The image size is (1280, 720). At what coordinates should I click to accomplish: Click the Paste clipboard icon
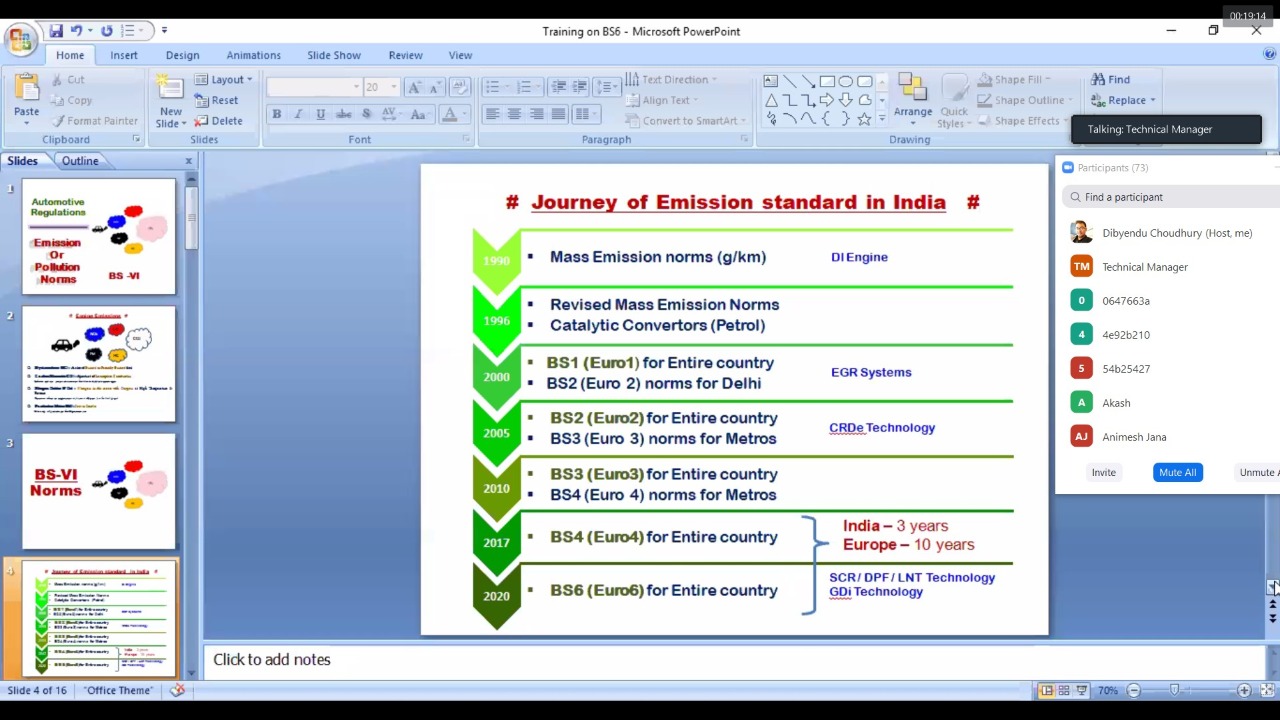tap(27, 88)
